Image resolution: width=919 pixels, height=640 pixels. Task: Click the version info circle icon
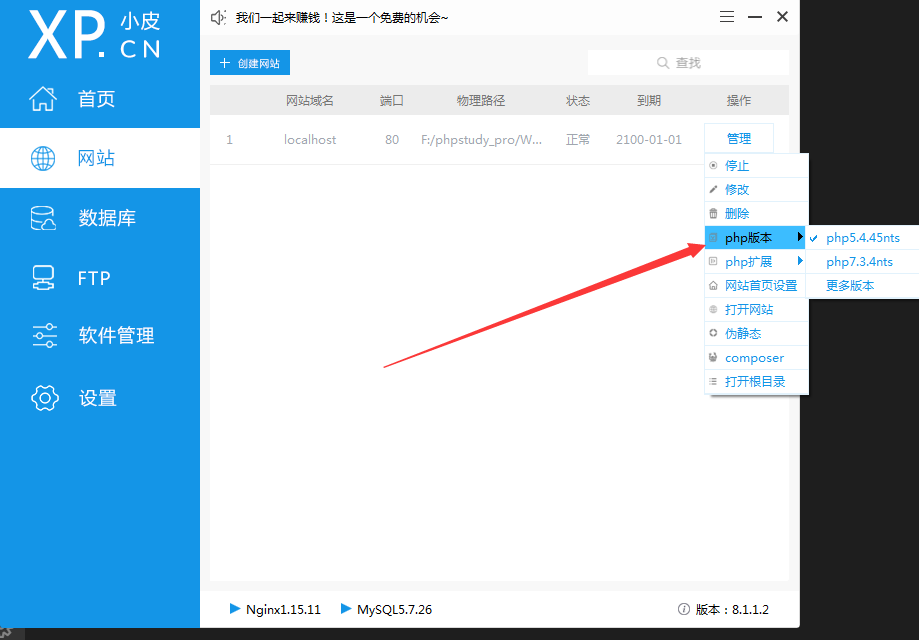coord(683,609)
